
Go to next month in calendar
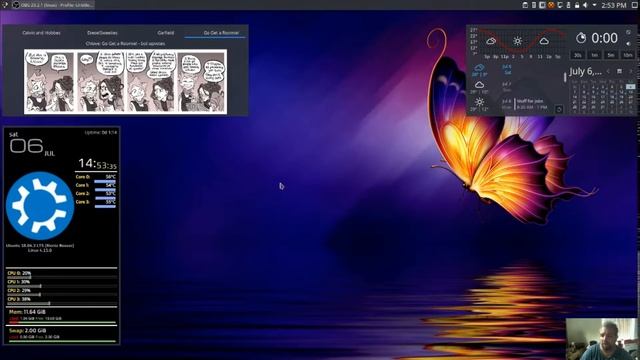pyautogui.click(x=630, y=71)
